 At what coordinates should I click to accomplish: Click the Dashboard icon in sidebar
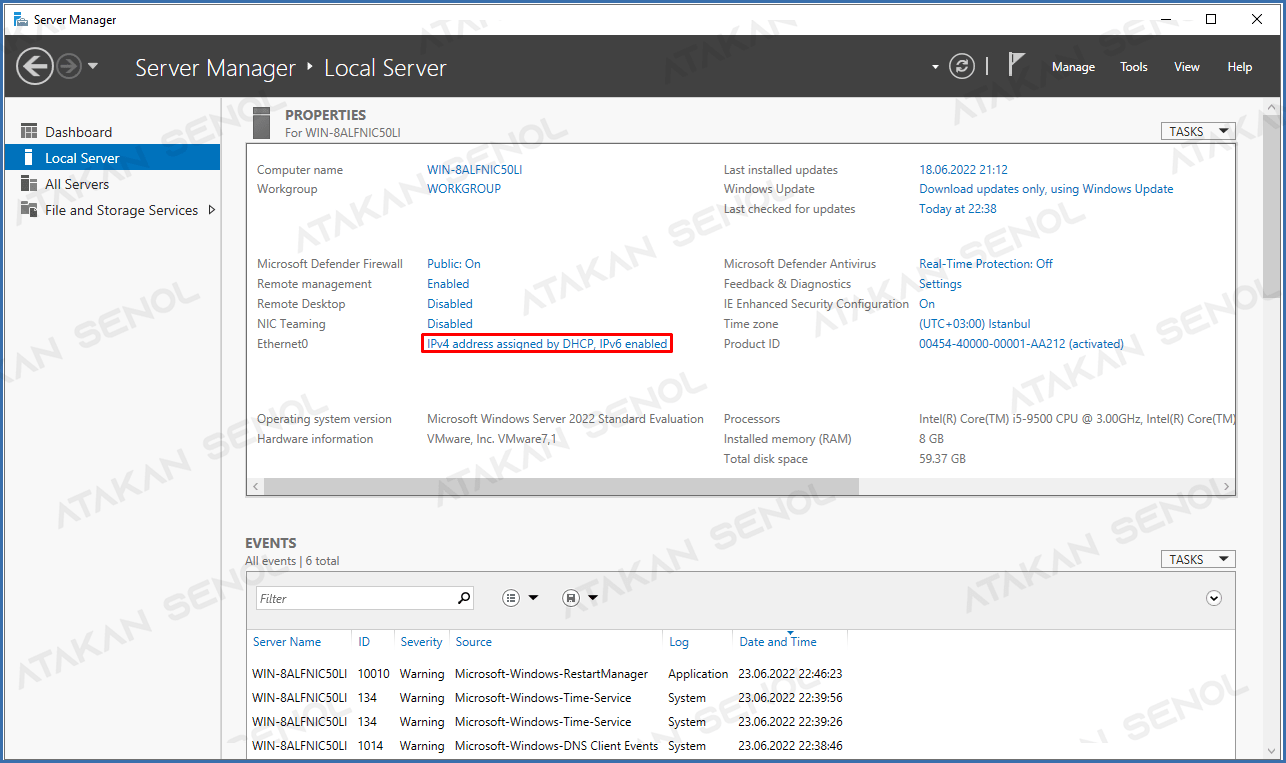coord(29,132)
